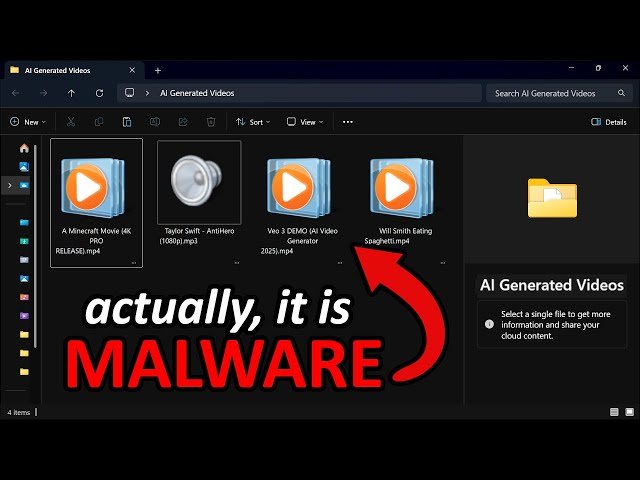
Task: Click filename 'Taylor Swift - AntiHero (1080p).mp3'
Action: pos(199,236)
